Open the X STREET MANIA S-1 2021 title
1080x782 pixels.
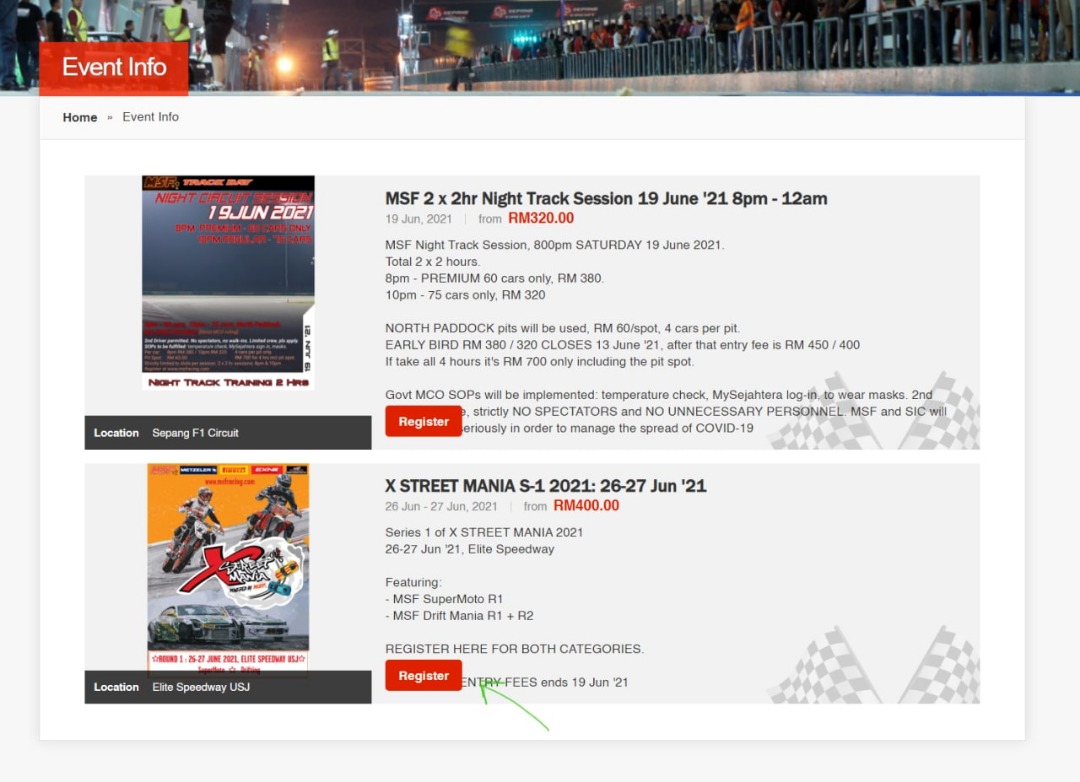coord(546,486)
